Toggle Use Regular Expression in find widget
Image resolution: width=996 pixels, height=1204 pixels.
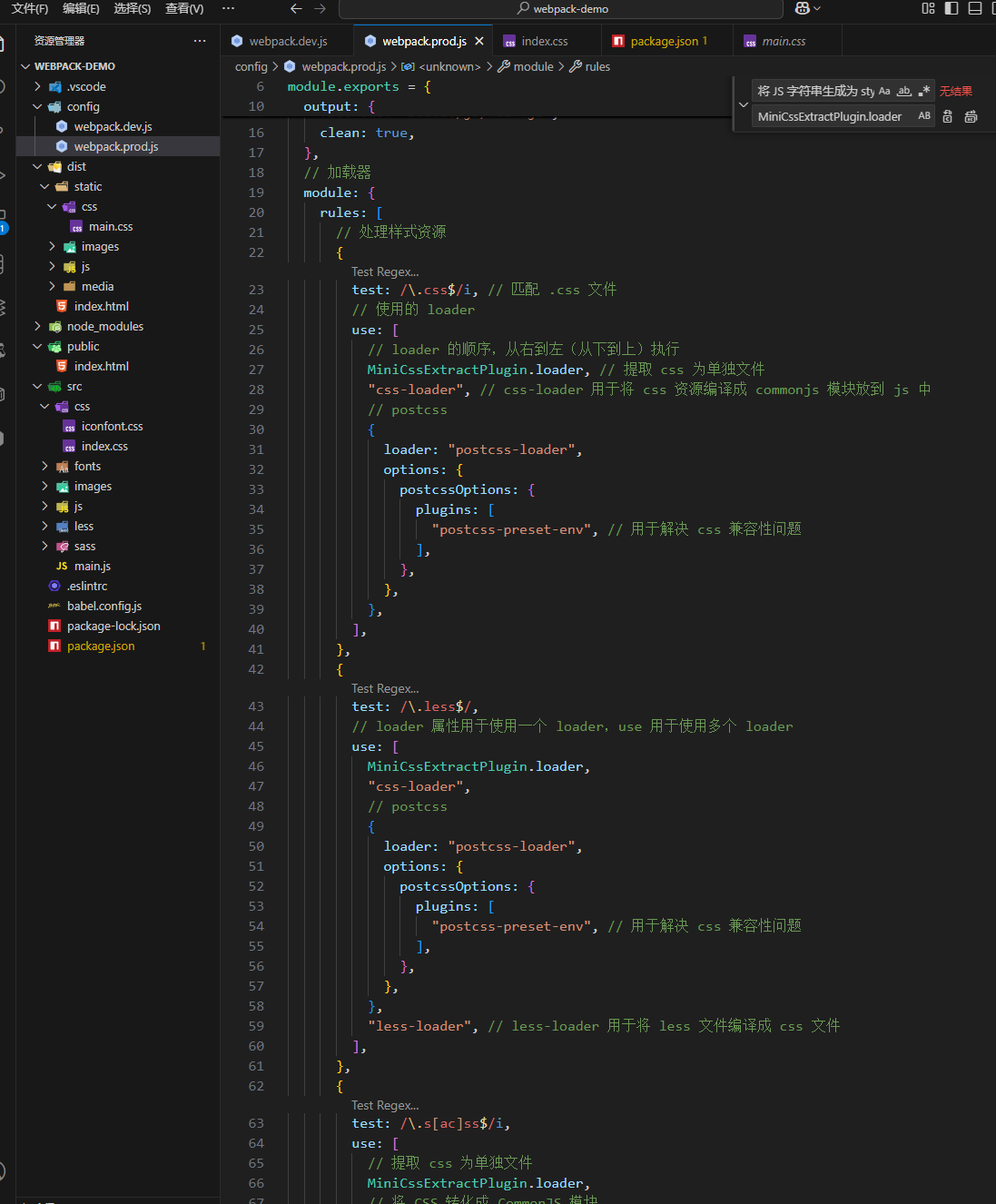coord(924,91)
